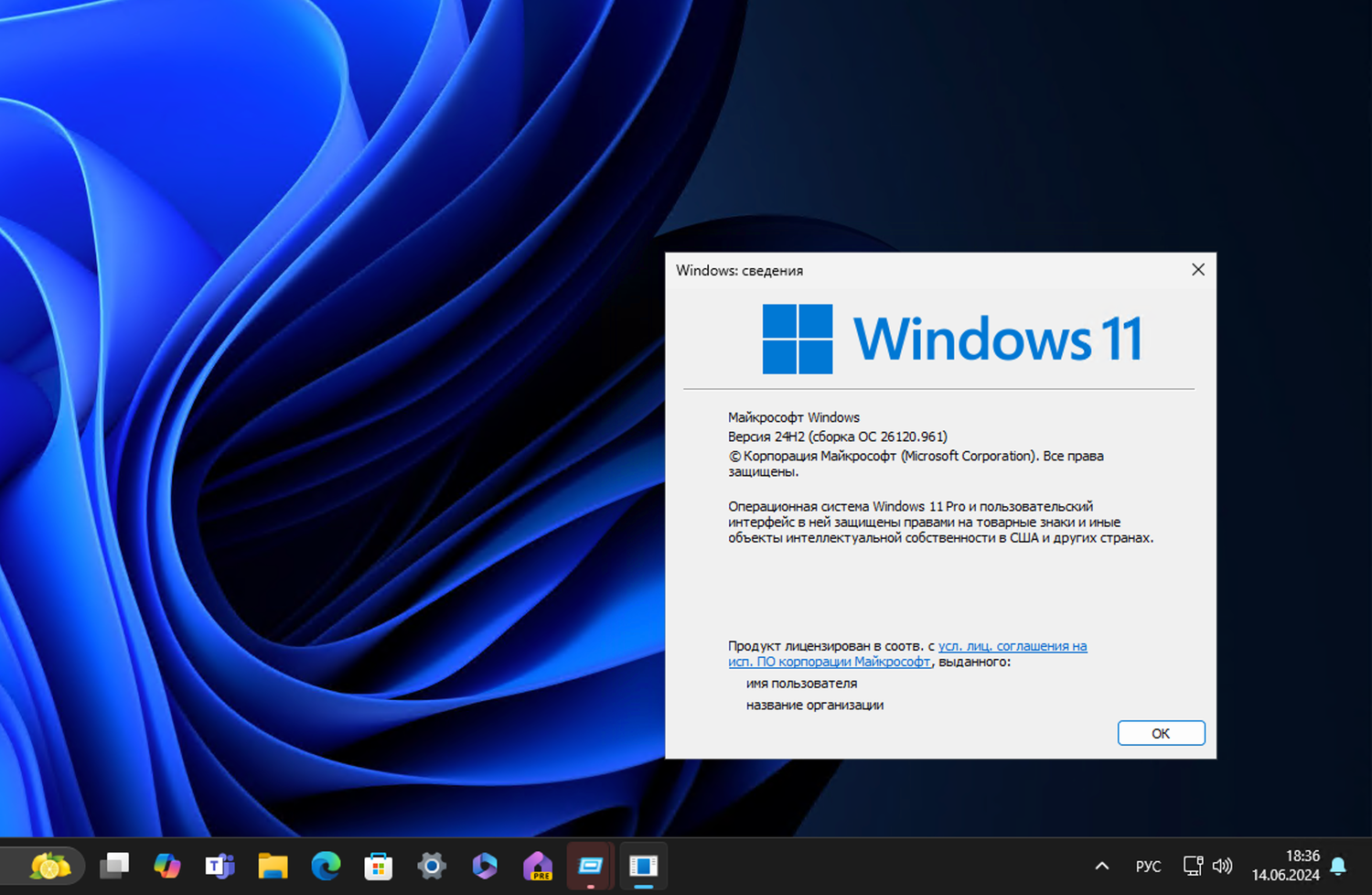Open the Dev Home preview app
The height and width of the screenshot is (895, 1372).
click(537, 865)
